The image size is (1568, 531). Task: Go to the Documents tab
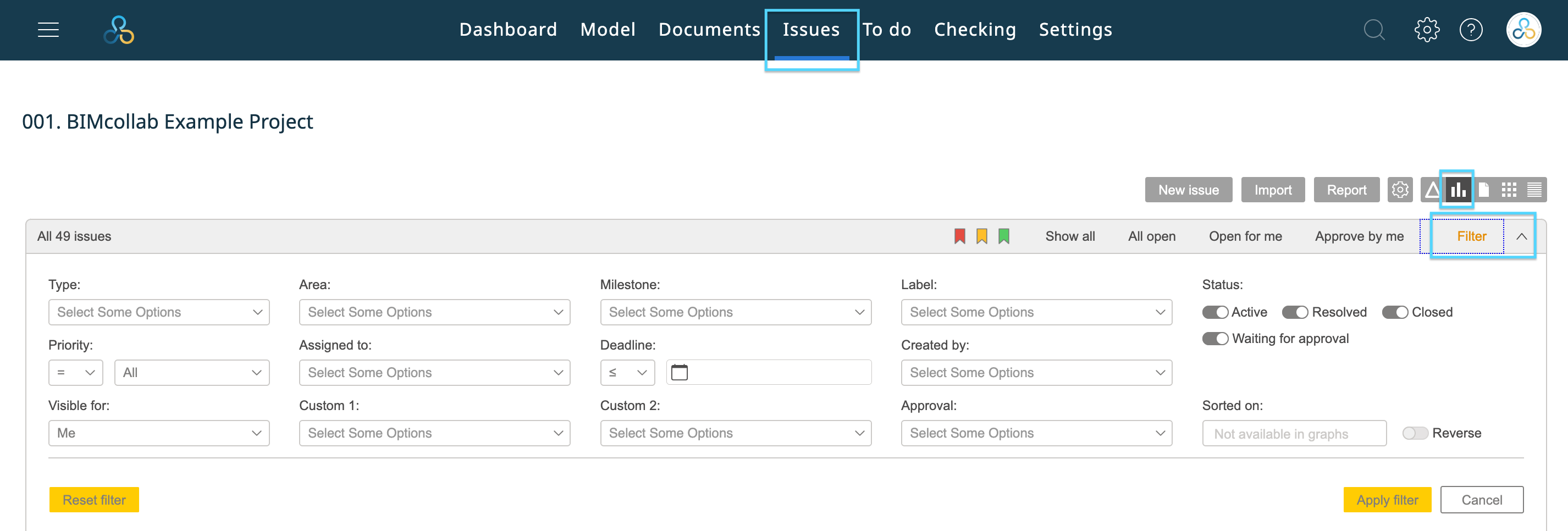coord(709,29)
